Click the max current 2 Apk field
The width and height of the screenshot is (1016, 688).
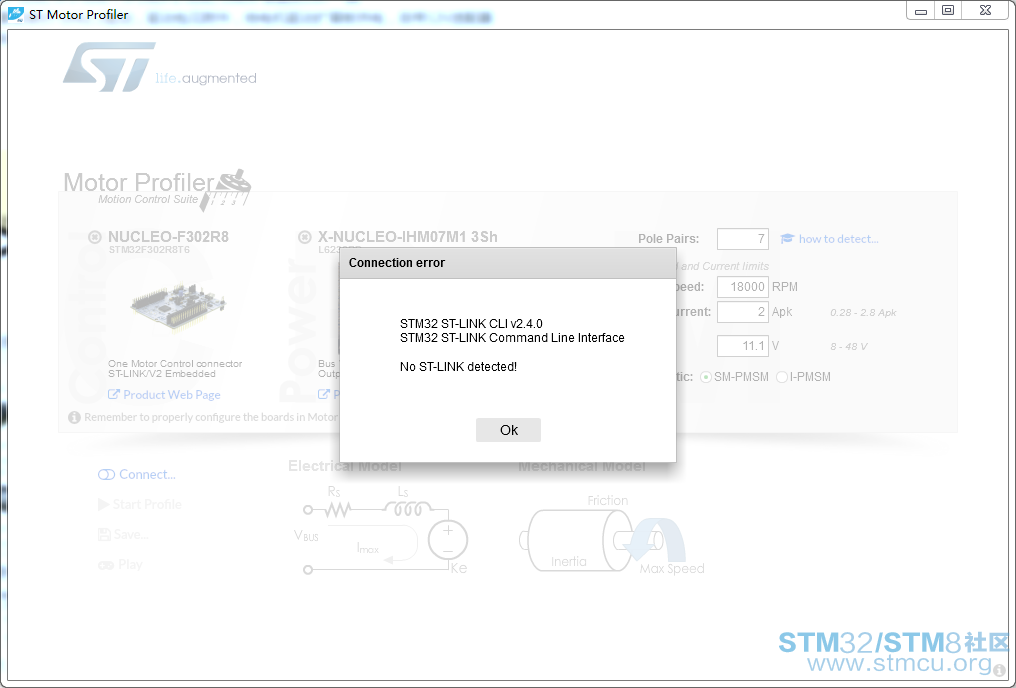(743, 312)
